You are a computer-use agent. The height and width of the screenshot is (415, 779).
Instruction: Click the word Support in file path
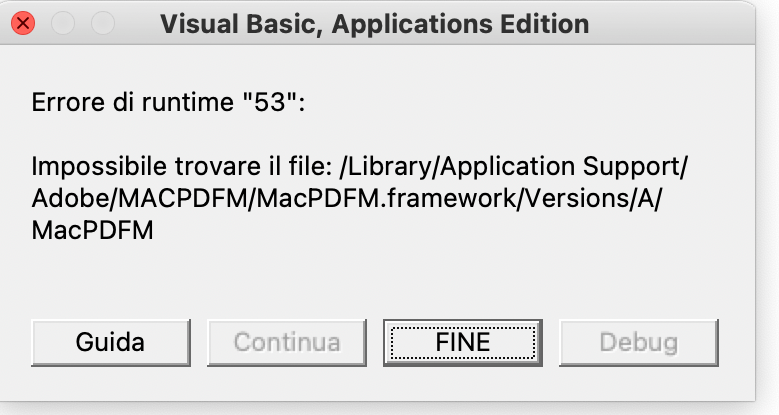(x=632, y=167)
